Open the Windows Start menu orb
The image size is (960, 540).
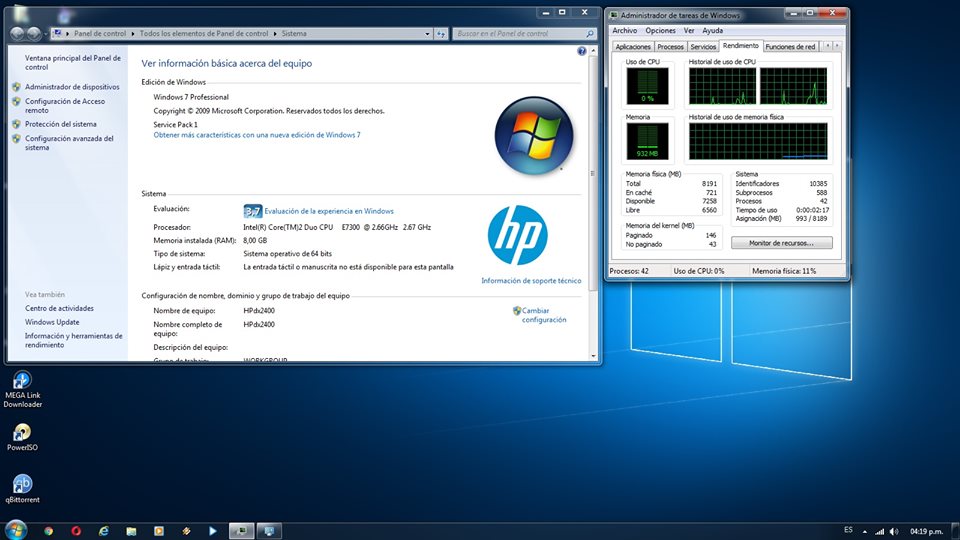(x=15, y=530)
